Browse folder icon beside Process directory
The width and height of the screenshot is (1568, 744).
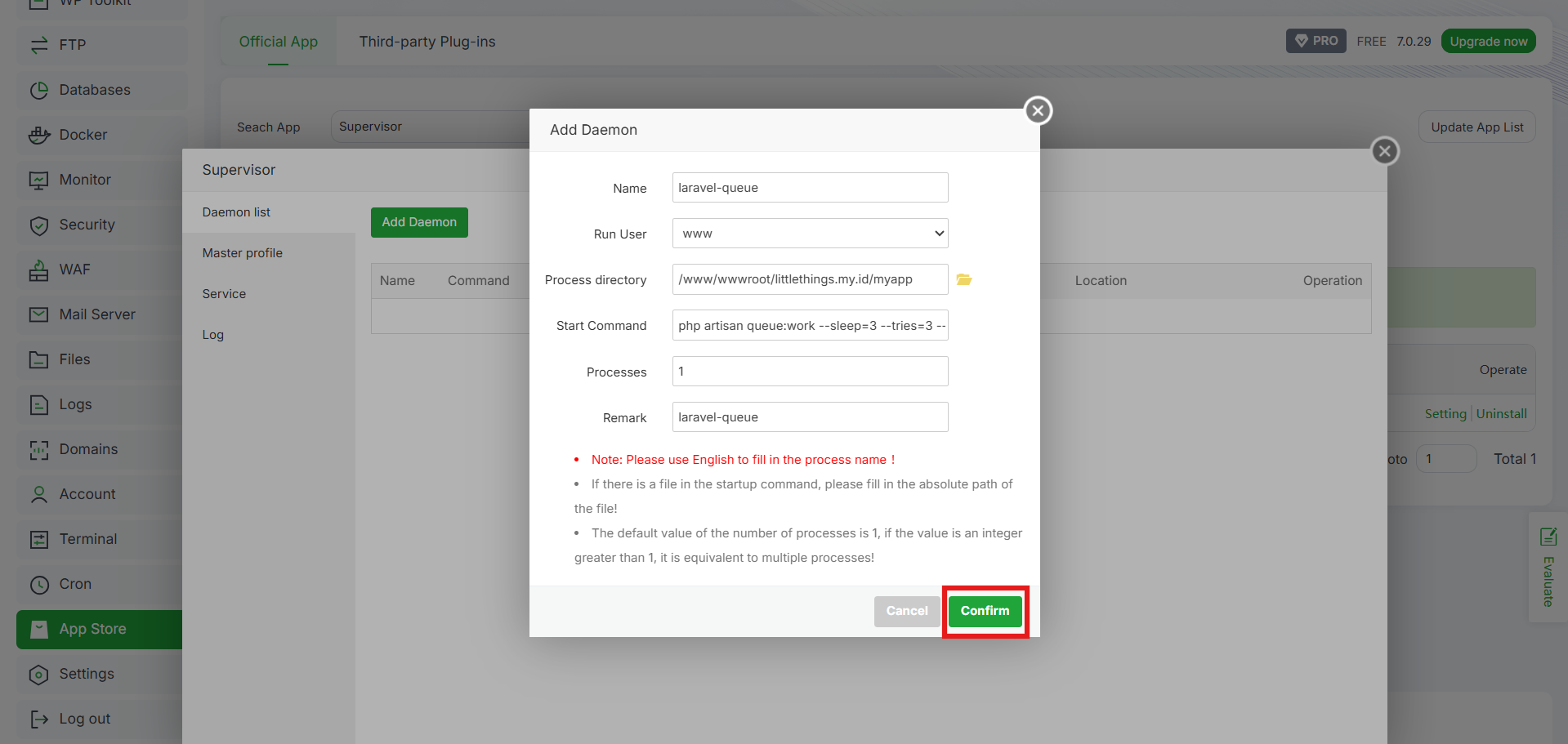(x=964, y=279)
